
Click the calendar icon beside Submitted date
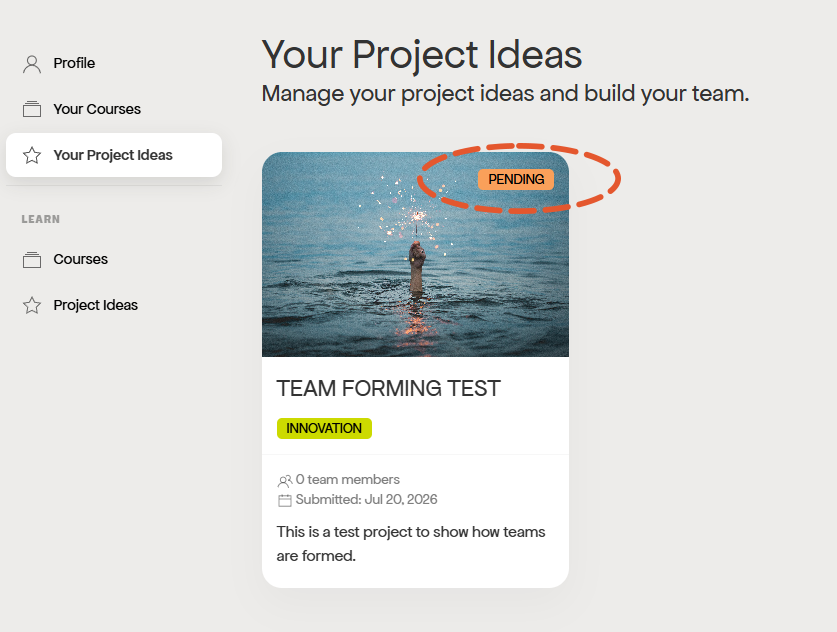285,500
